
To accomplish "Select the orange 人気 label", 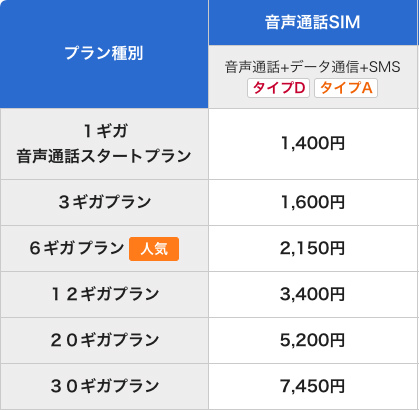I will click(154, 249).
